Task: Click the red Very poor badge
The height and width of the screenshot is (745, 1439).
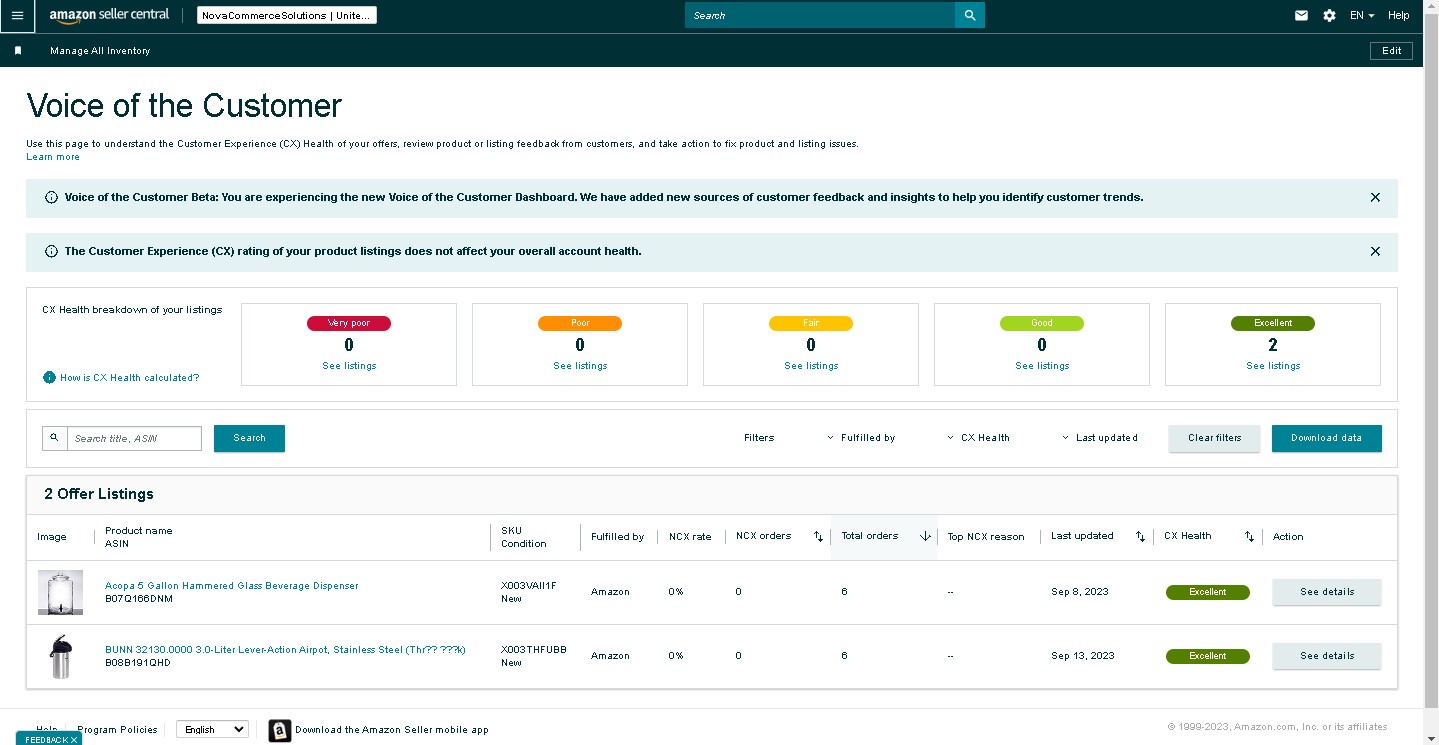Action: [x=349, y=323]
